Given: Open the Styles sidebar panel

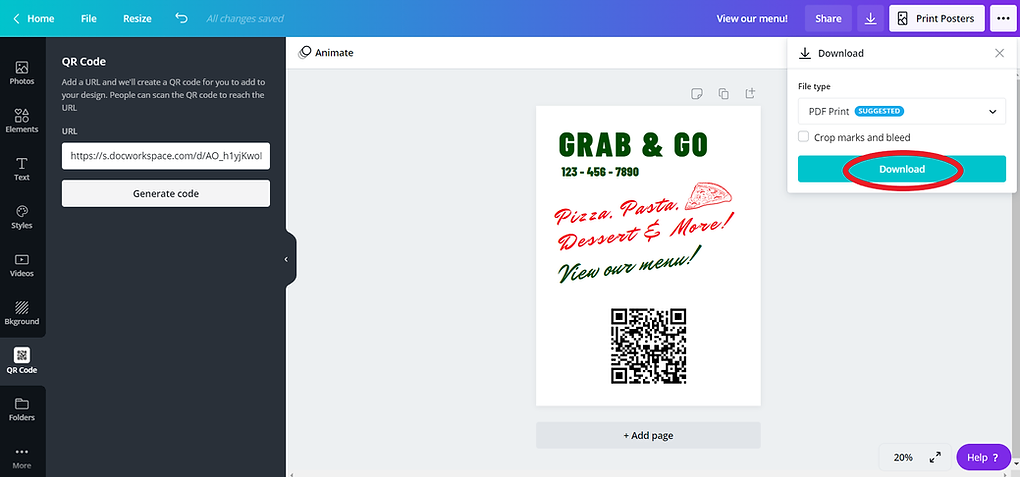Looking at the screenshot, I should tap(21, 217).
